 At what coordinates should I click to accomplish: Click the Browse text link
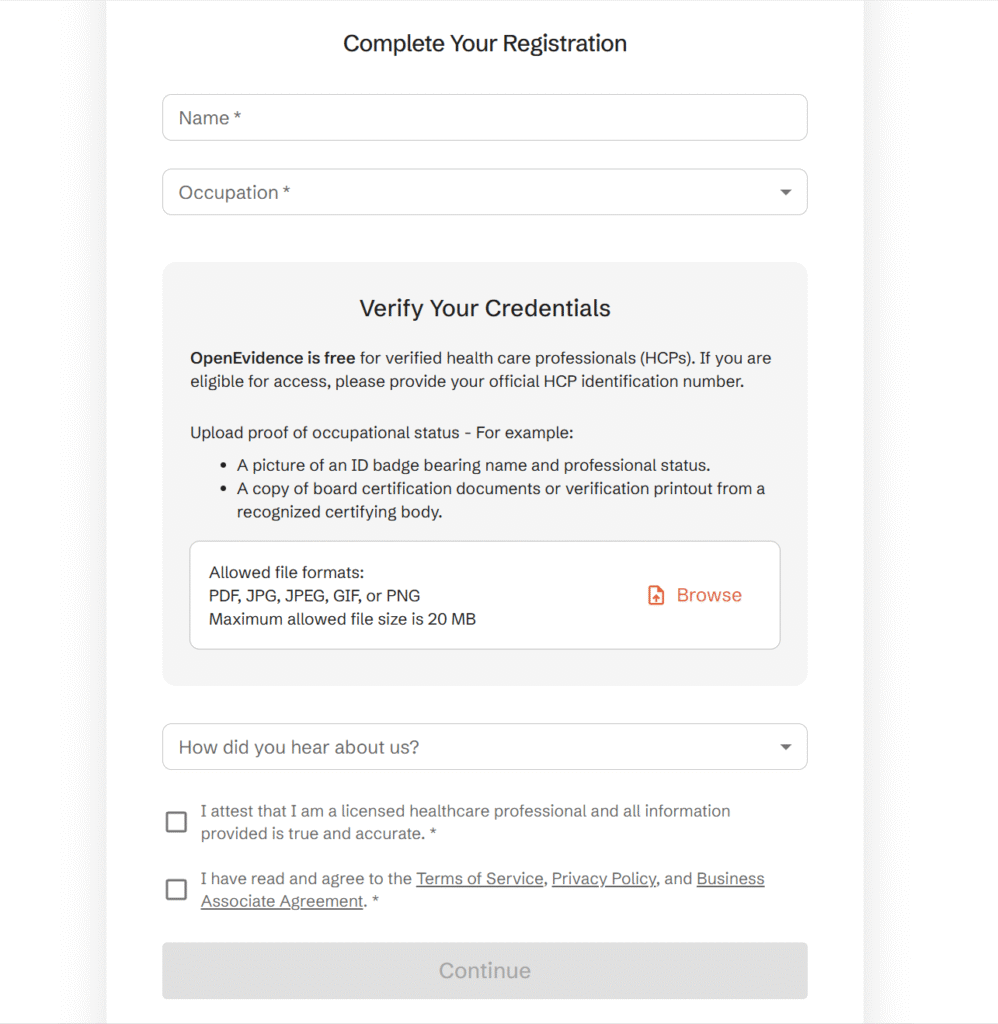pos(709,595)
